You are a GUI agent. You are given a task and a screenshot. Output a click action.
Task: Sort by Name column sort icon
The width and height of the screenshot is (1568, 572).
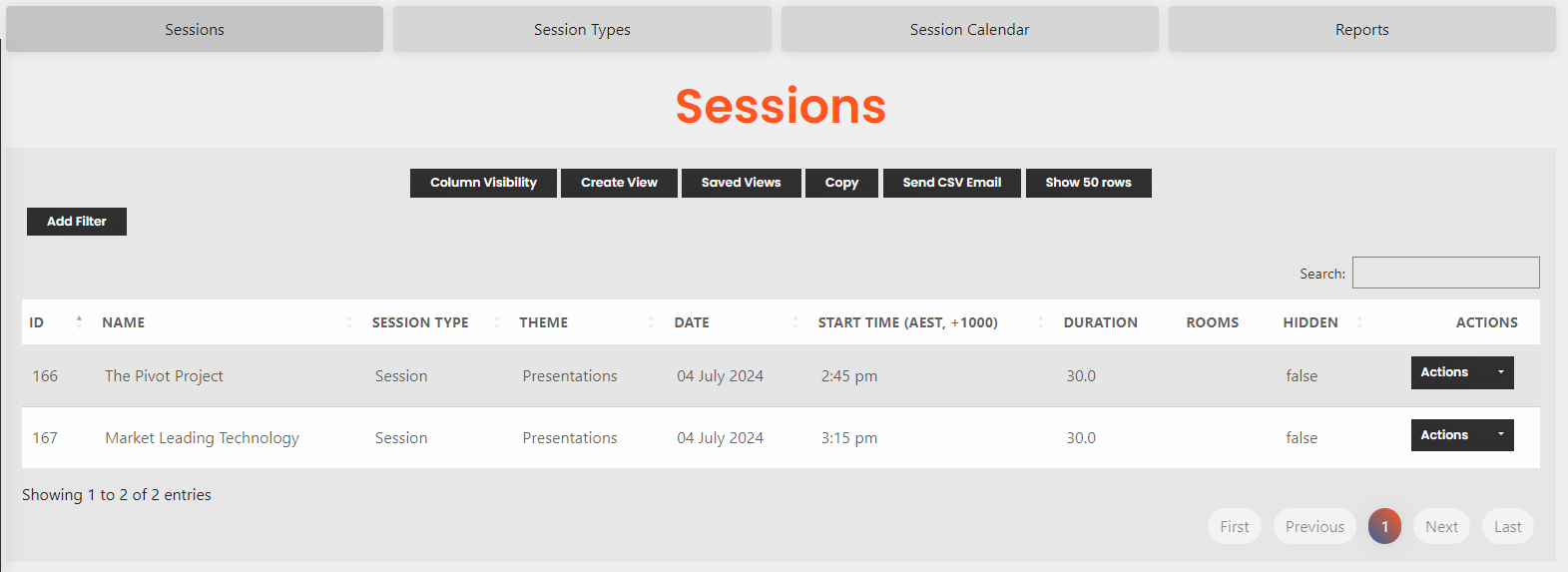click(x=349, y=321)
